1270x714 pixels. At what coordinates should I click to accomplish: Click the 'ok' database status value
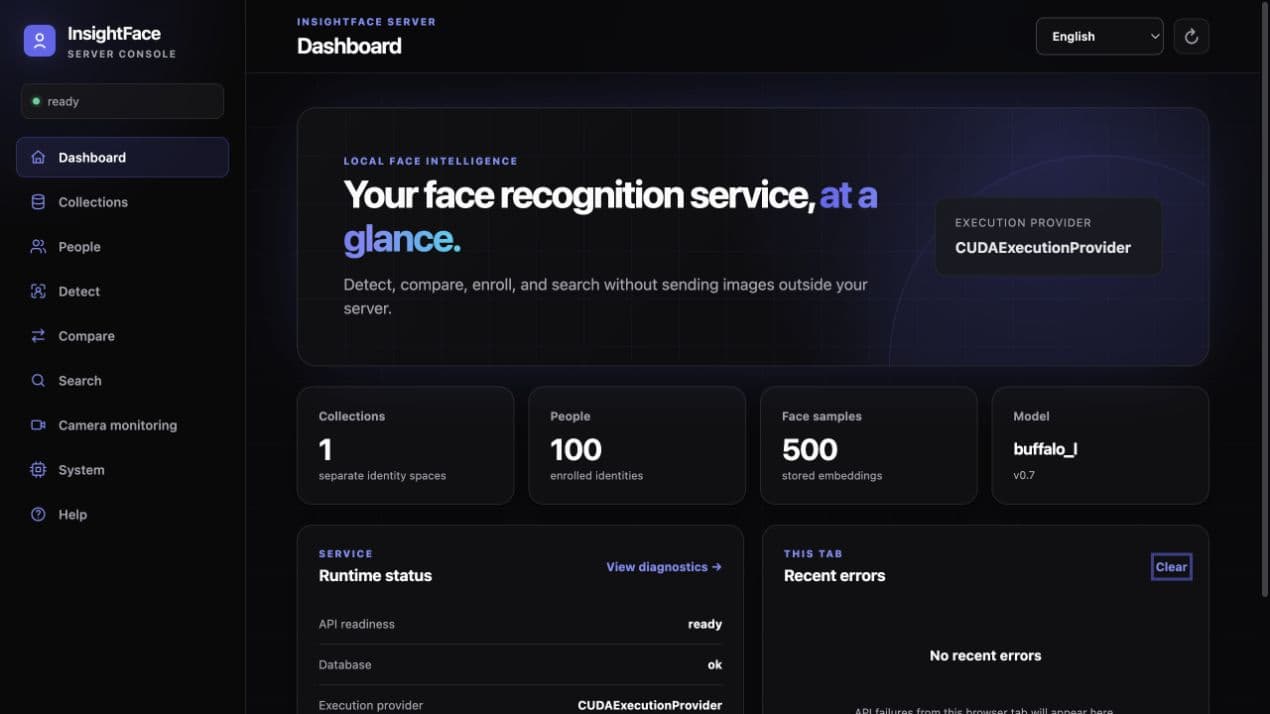pyautogui.click(x=714, y=664)
